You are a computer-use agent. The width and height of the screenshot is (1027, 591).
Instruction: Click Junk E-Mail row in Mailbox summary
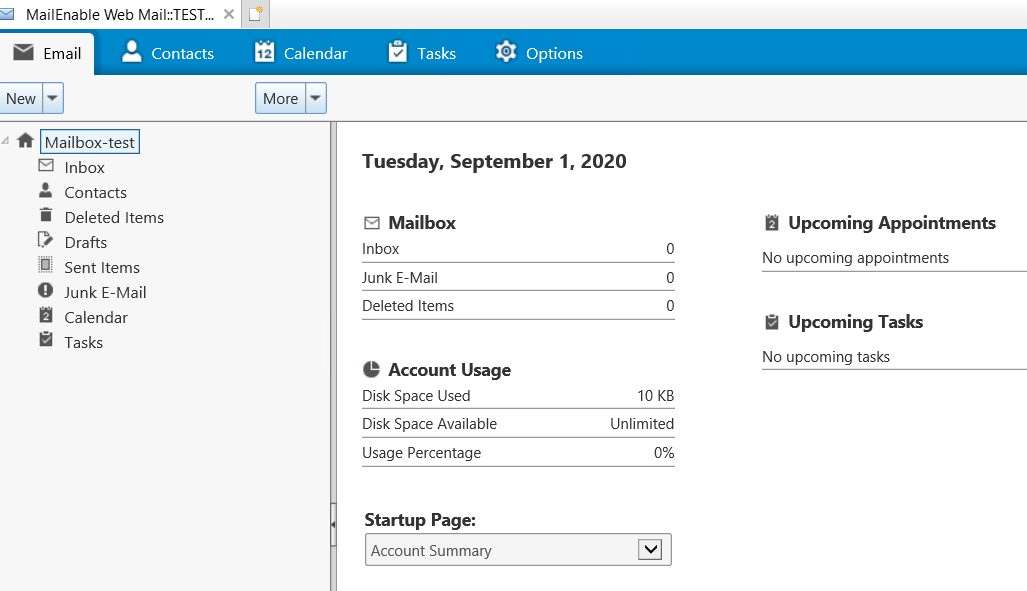(518, 278)
